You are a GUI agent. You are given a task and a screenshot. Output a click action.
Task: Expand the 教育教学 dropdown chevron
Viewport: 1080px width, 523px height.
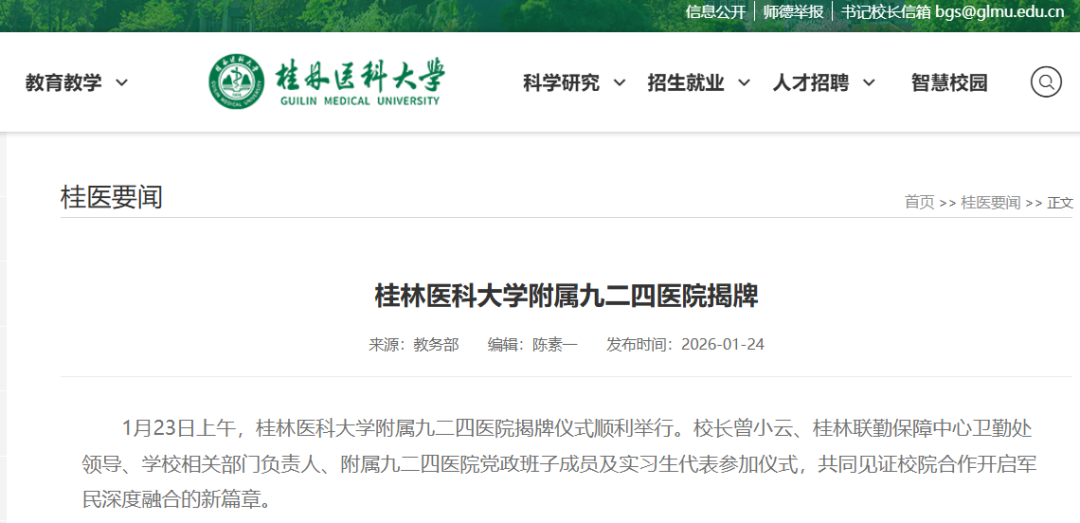click(x=122, y=83)
